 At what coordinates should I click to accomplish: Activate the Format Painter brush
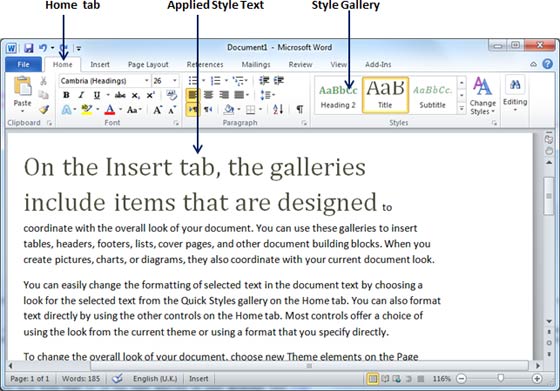coord(44,109)
